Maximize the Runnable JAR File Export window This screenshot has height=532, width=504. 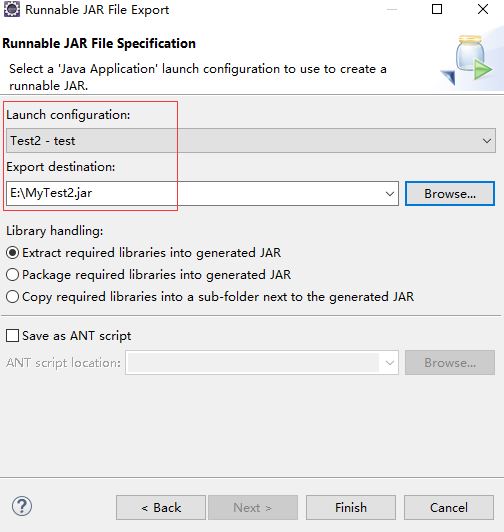(437, 9)
